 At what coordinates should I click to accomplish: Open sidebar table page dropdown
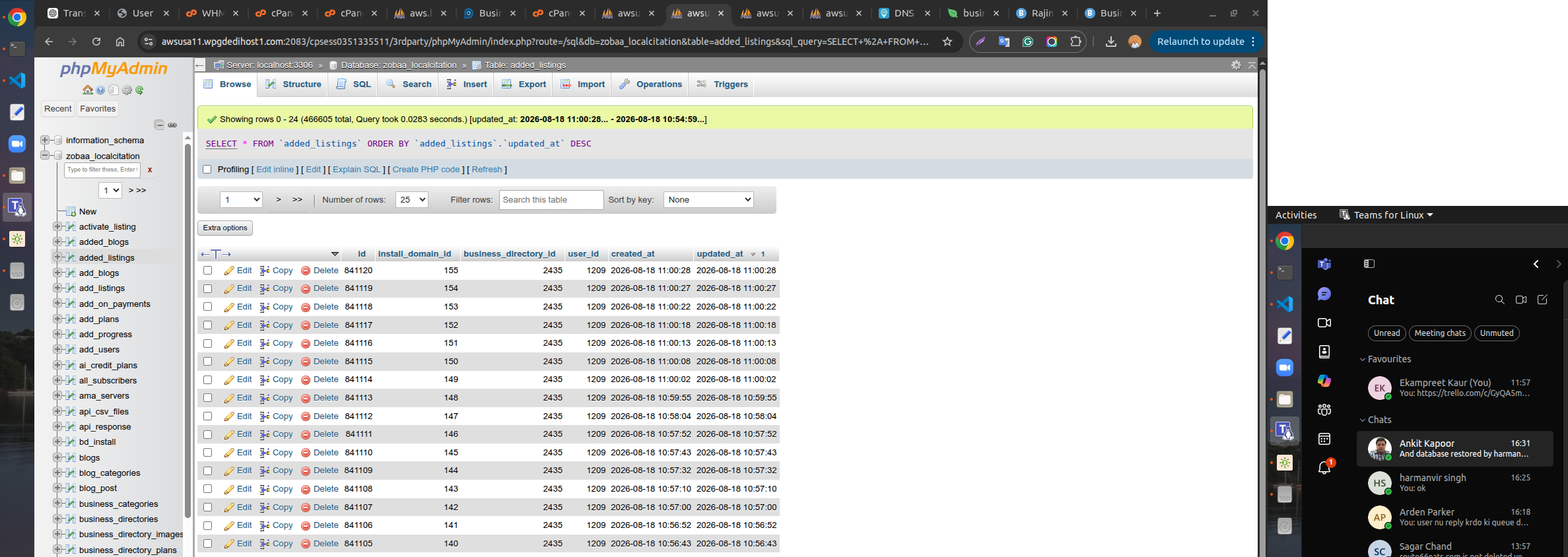[x=110, y=190]
